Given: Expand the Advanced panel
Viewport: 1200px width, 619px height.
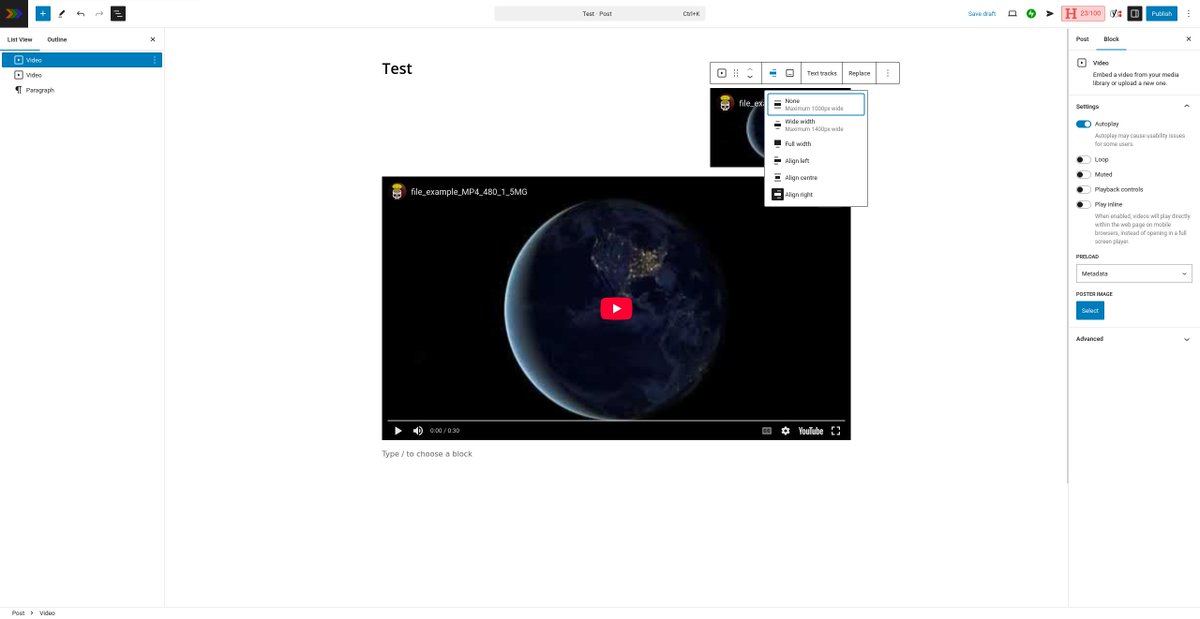Looking at the screenshot, I should [1134, 339].
